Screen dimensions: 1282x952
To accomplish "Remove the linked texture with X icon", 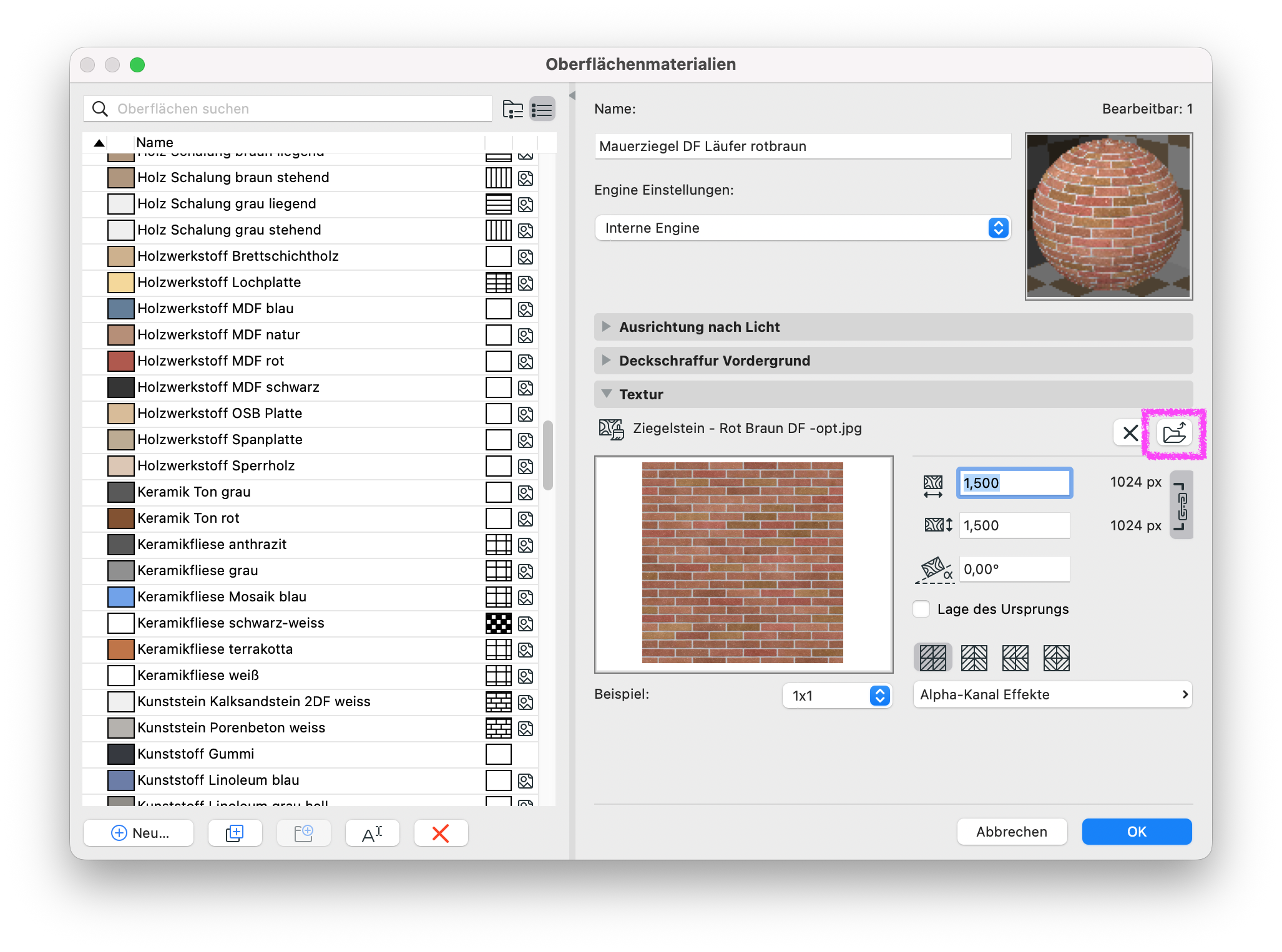I will (1130, 432).
